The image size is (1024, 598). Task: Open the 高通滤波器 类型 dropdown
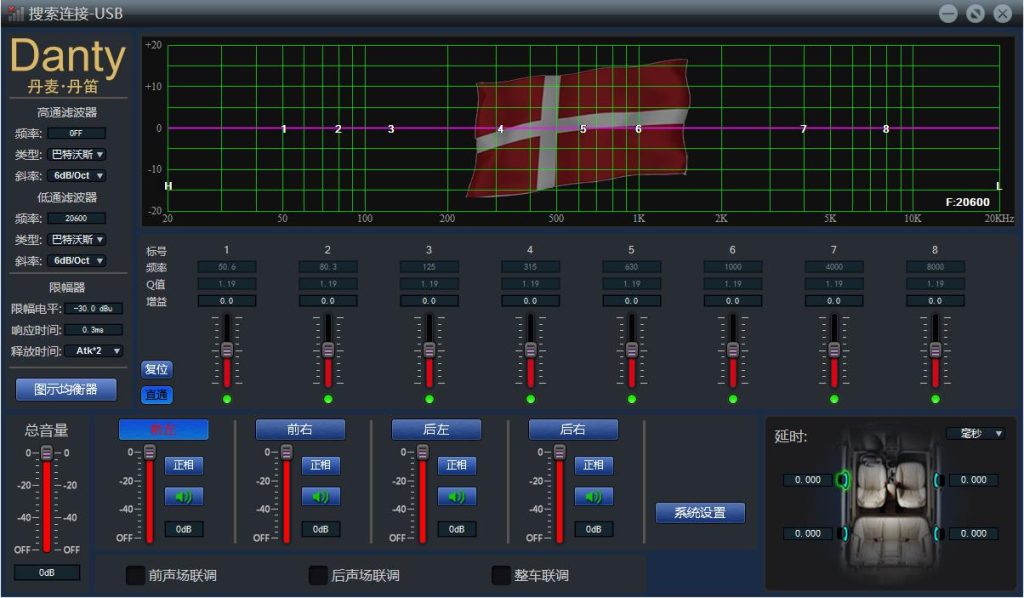[77, 155]
